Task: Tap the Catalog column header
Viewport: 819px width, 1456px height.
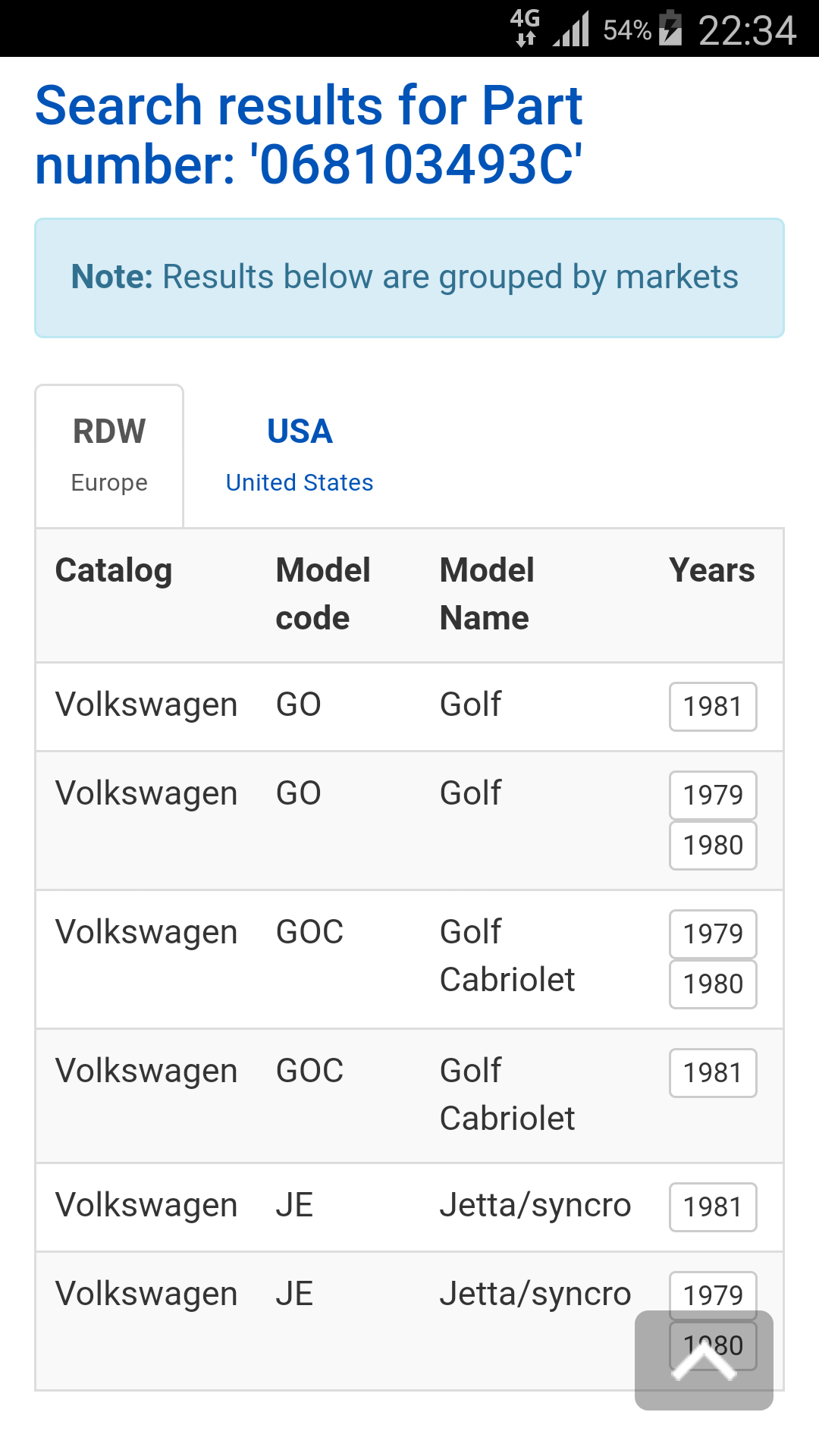Action: pyautogui.click(x=114, y=570)
